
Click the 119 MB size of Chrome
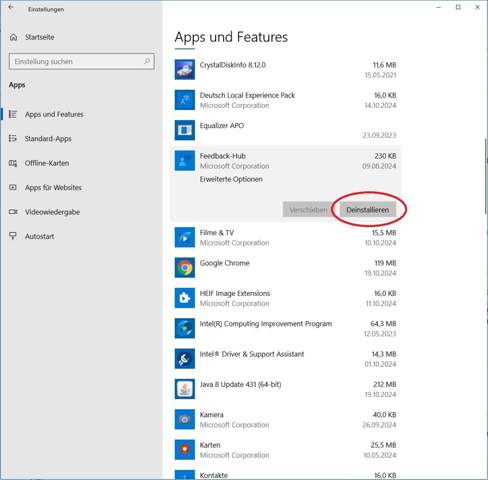[385, 263]
